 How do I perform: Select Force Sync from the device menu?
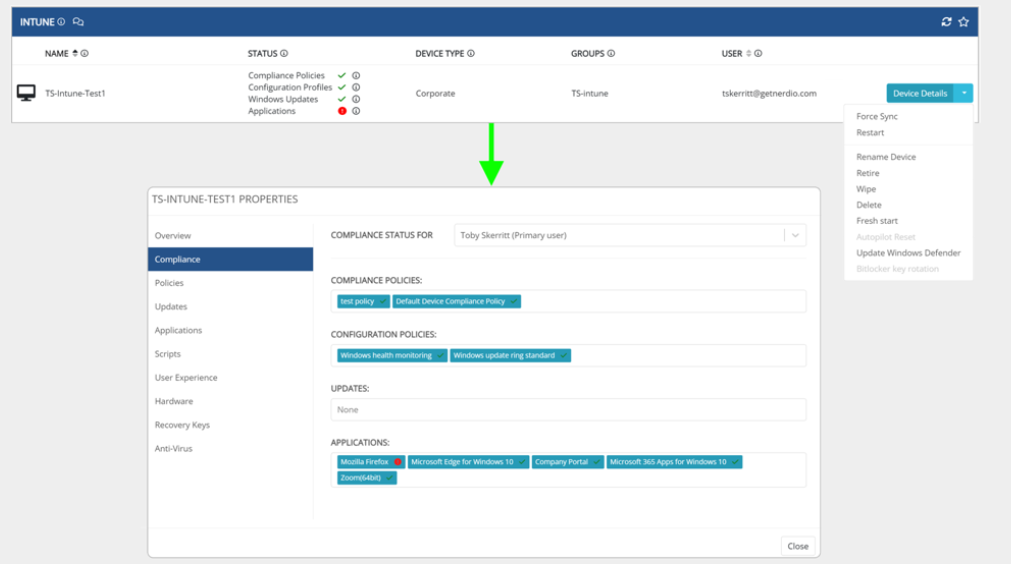pyautogui.click(x=877, y=117)
